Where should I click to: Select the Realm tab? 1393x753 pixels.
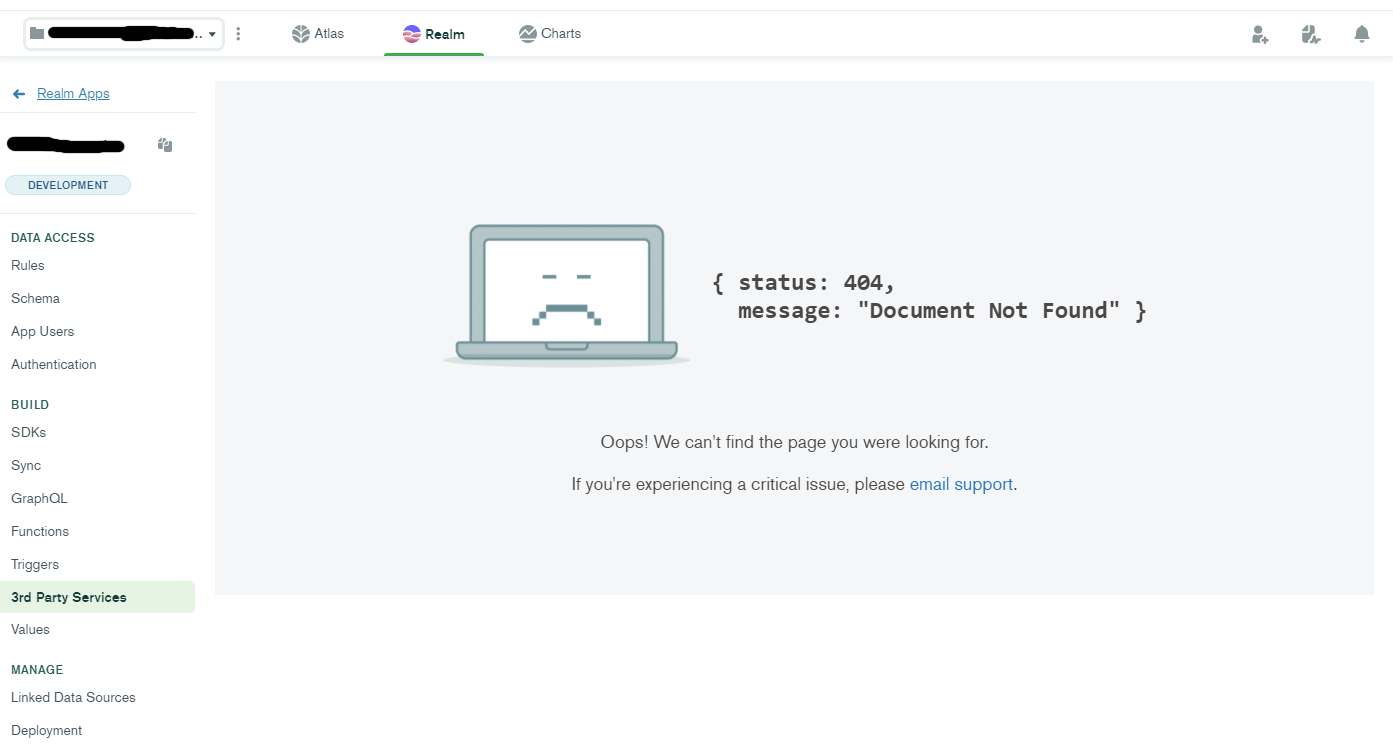click(434, 34)
